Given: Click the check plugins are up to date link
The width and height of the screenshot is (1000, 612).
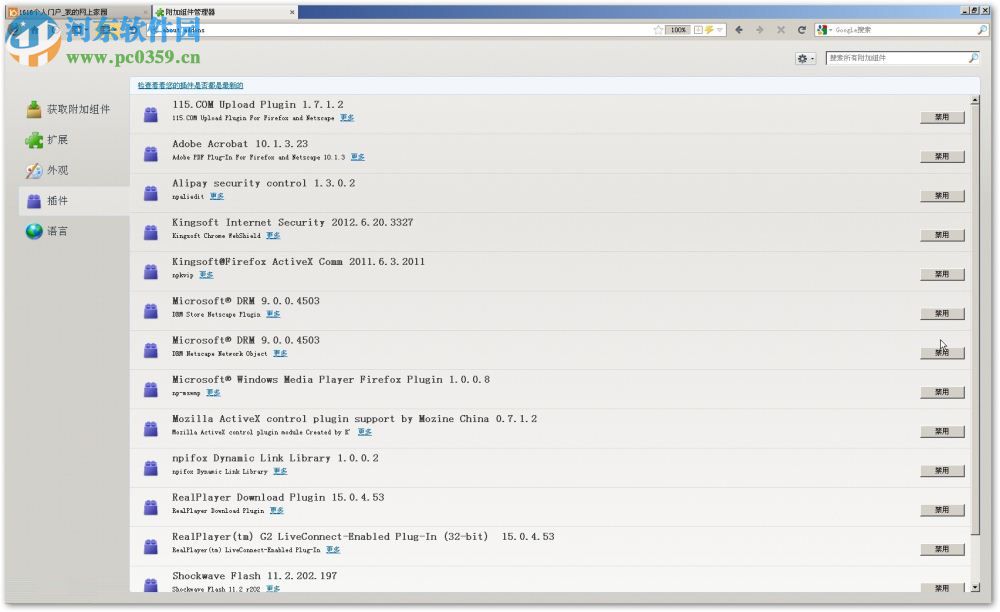Looking at the screenshot, I should pyautogui.click(x=190, y=85).
